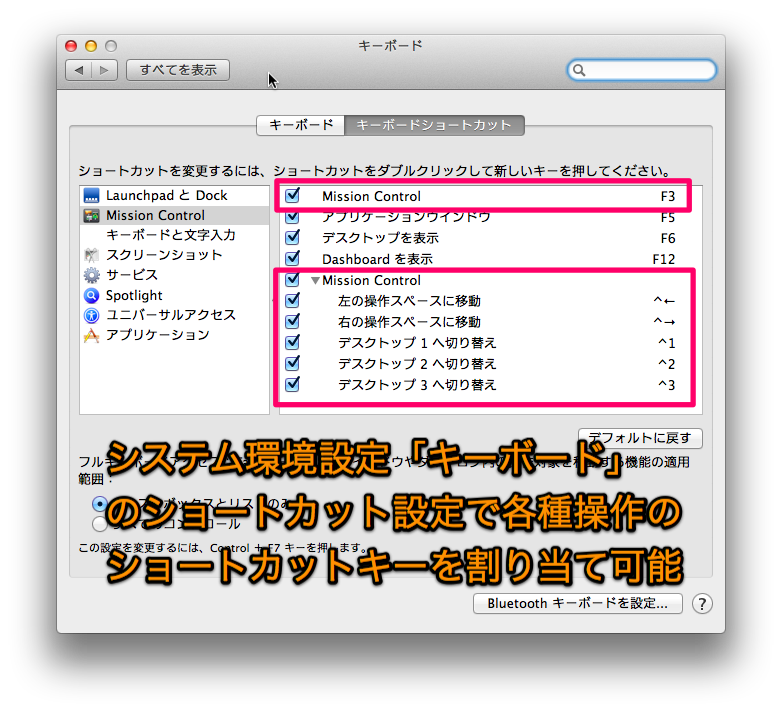Disable the Dashboard を表示 F12 checkbox
Screen dimensions: 782x712
click(293, 258)
